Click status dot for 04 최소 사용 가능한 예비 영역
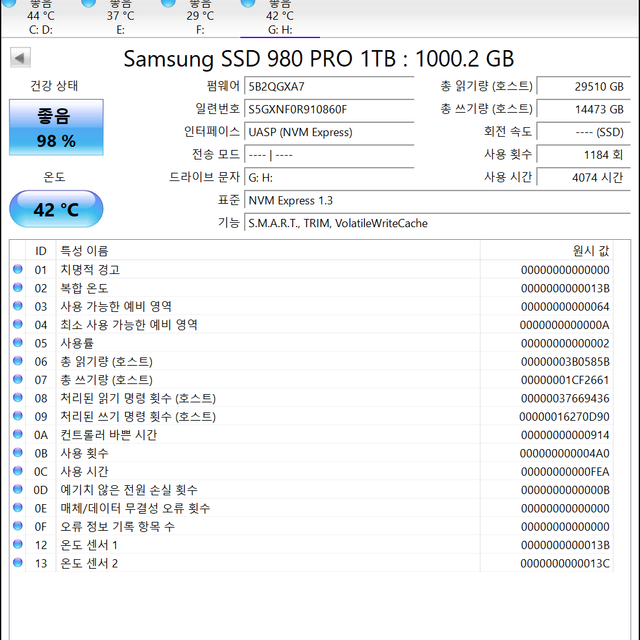 [x=18, y=324]
